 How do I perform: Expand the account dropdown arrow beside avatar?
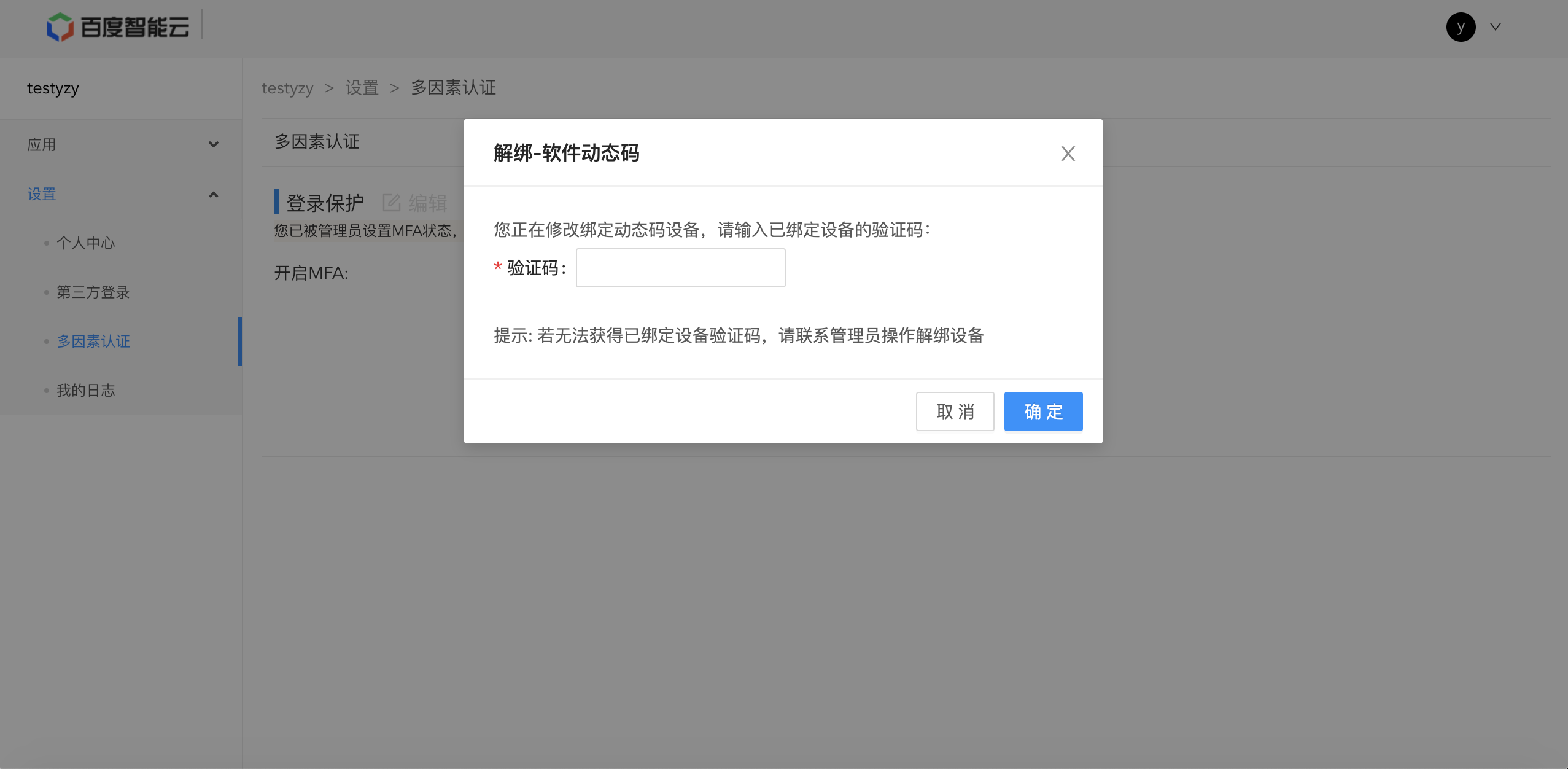click(x=1496, y=27)
